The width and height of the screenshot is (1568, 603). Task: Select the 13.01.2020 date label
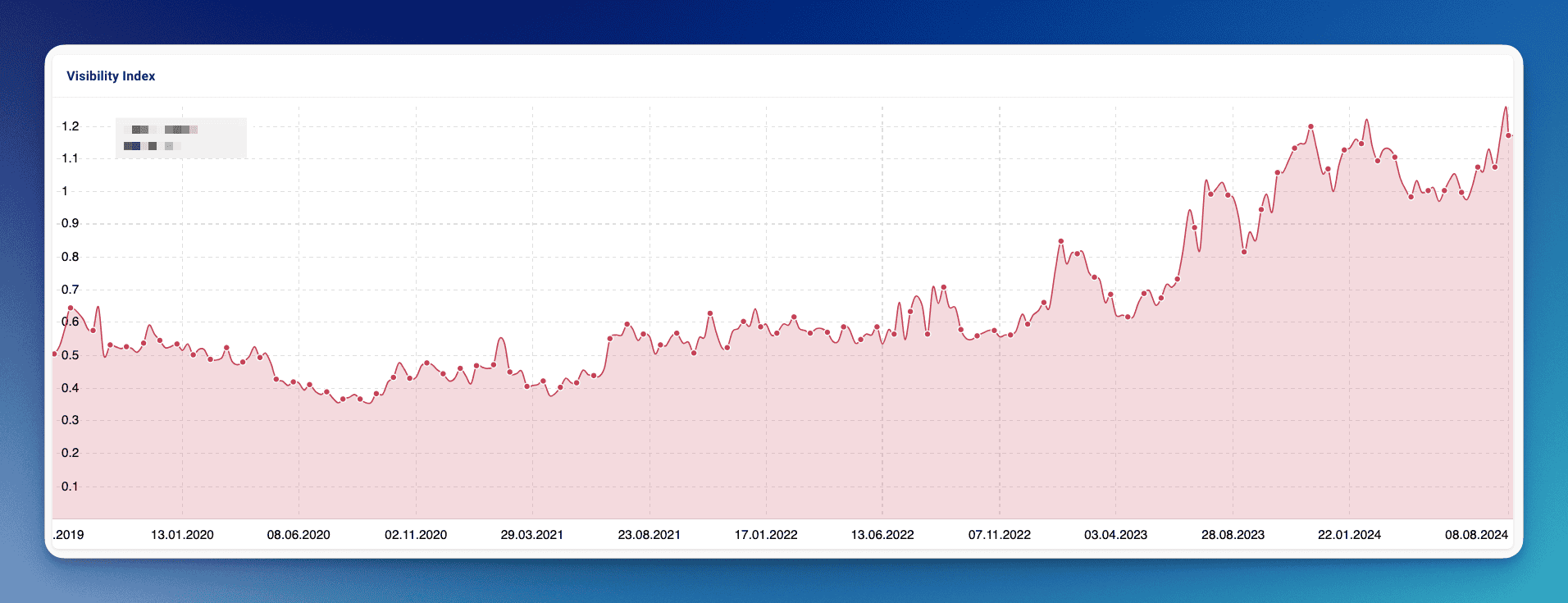(182, 535)
